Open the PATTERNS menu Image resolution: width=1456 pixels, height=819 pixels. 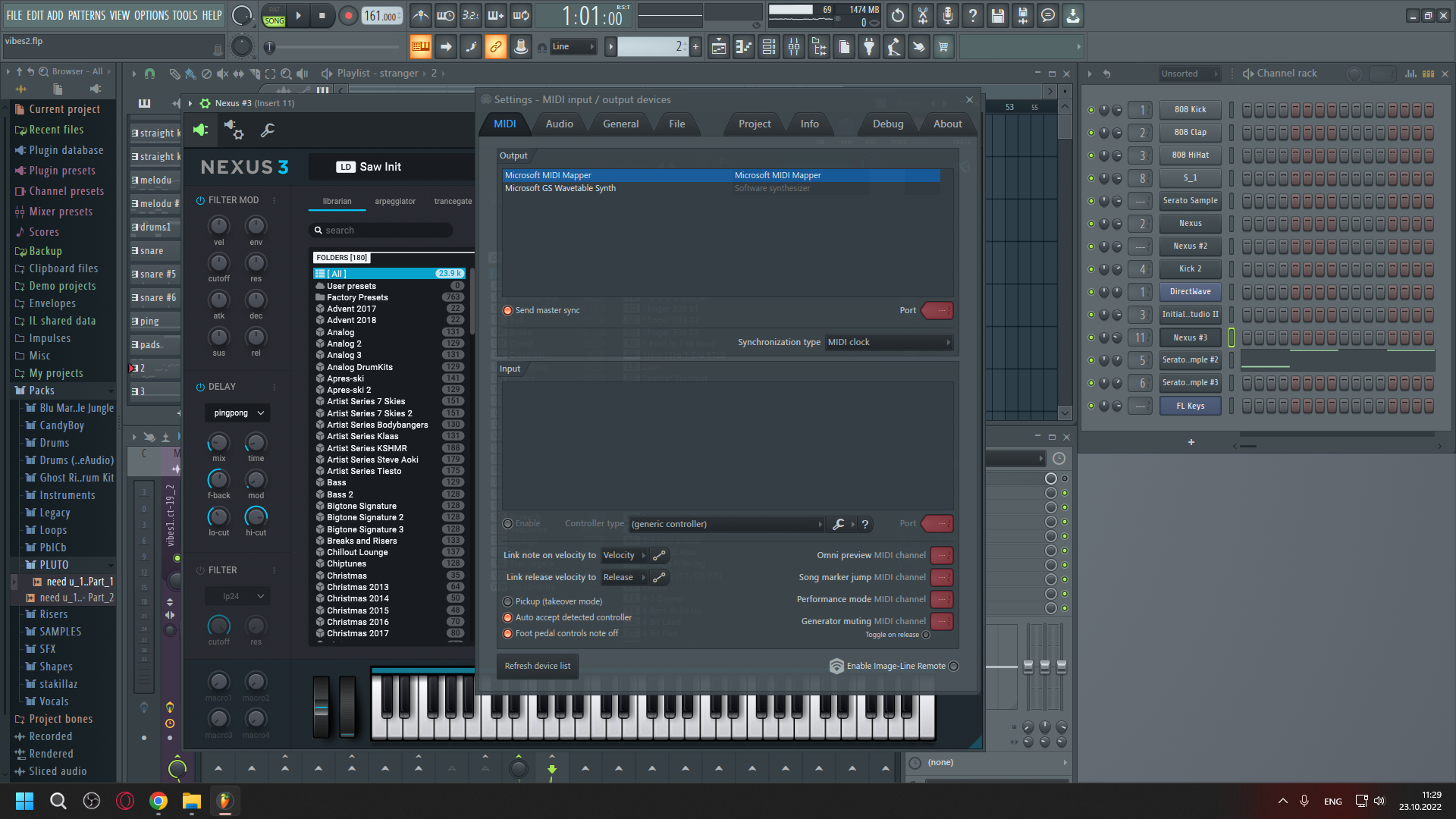point(86,15)
